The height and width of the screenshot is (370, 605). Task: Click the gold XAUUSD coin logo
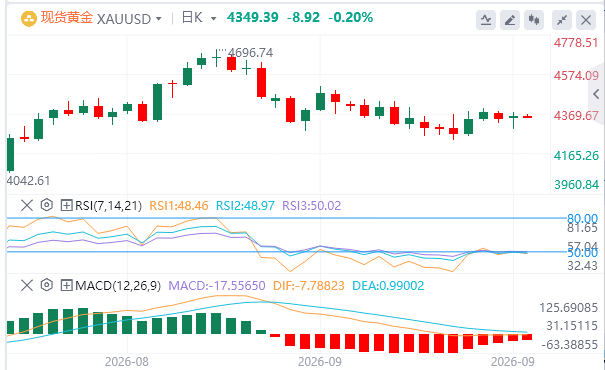click(29, 19)
